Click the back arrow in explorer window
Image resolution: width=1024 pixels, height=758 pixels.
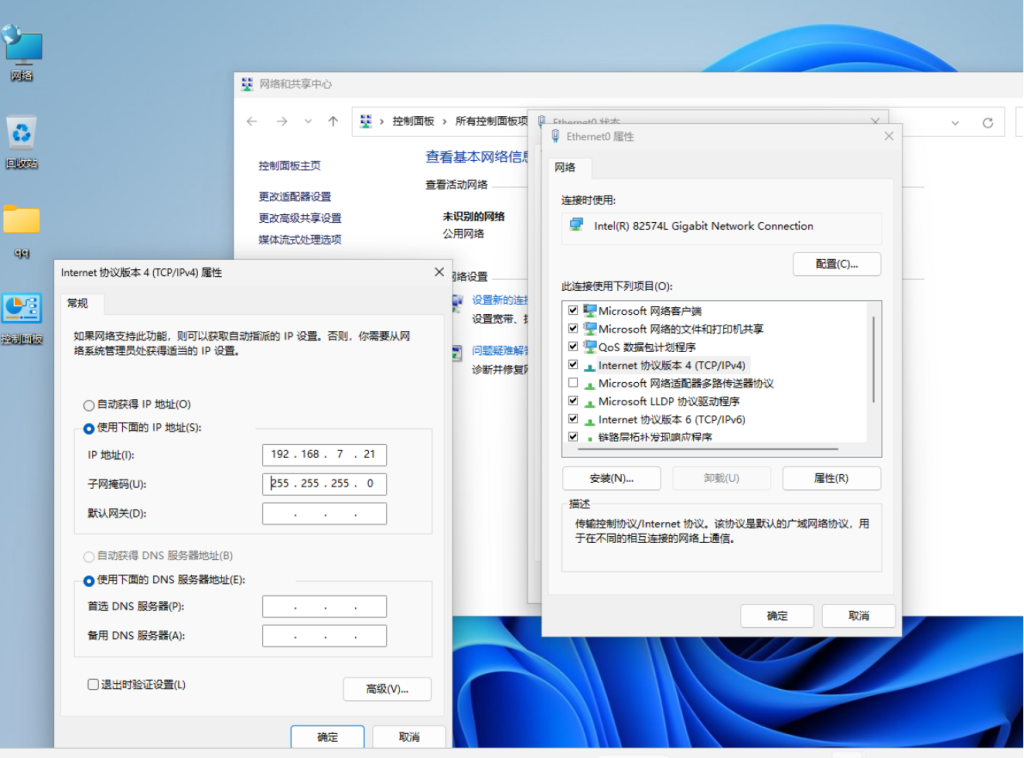pos(252,122)
